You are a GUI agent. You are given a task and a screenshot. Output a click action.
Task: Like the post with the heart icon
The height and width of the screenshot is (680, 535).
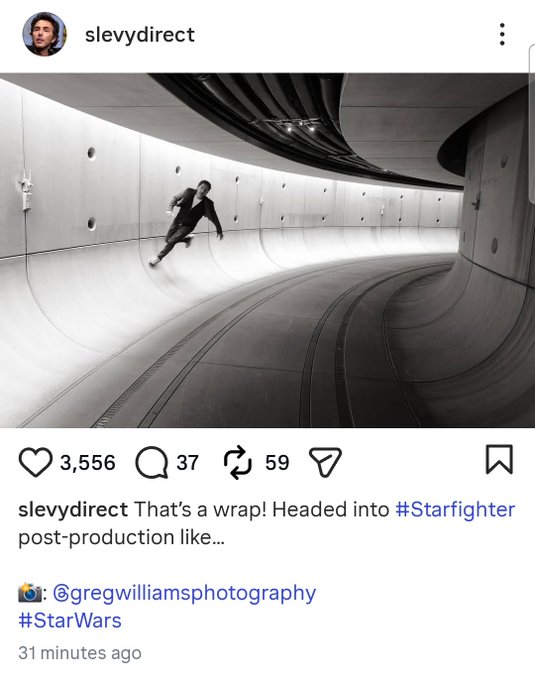tap(35, 462)
